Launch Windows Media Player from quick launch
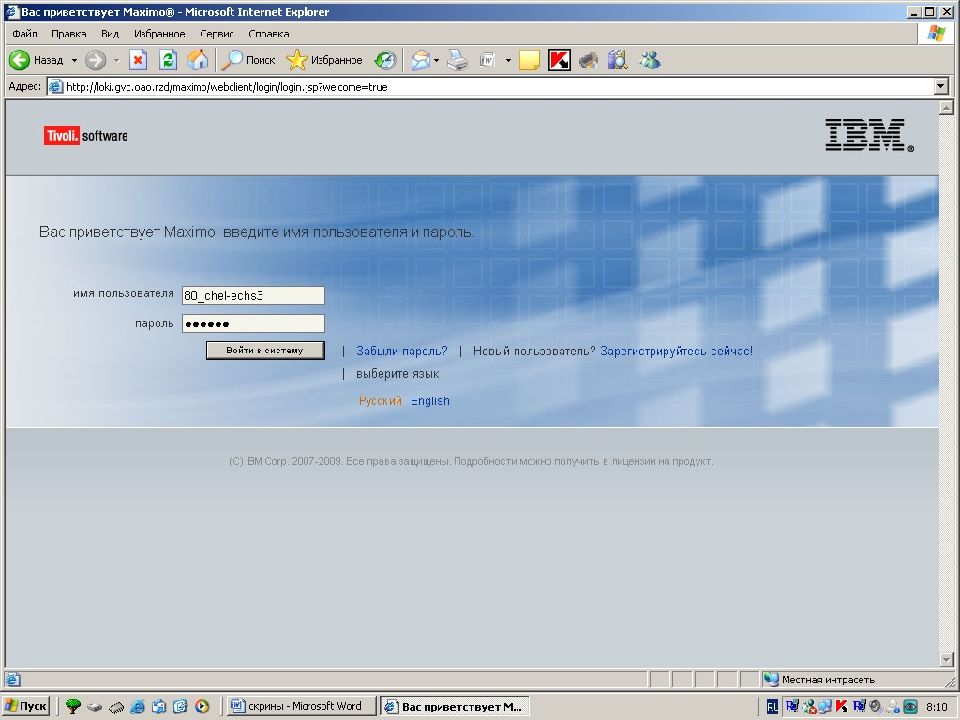 coord(202,706)
